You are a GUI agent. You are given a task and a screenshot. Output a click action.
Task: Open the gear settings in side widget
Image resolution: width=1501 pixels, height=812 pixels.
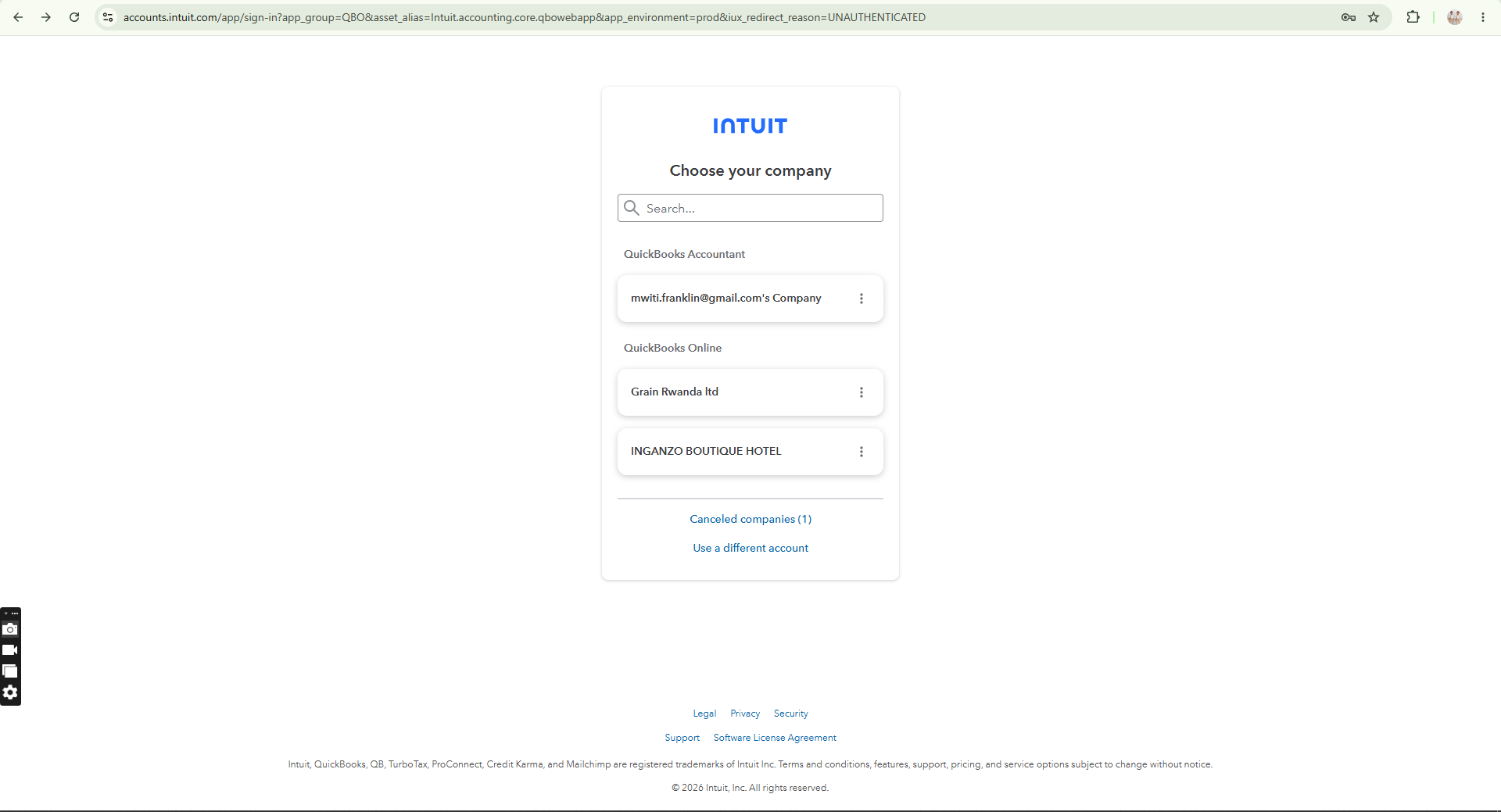click(10, 692)
